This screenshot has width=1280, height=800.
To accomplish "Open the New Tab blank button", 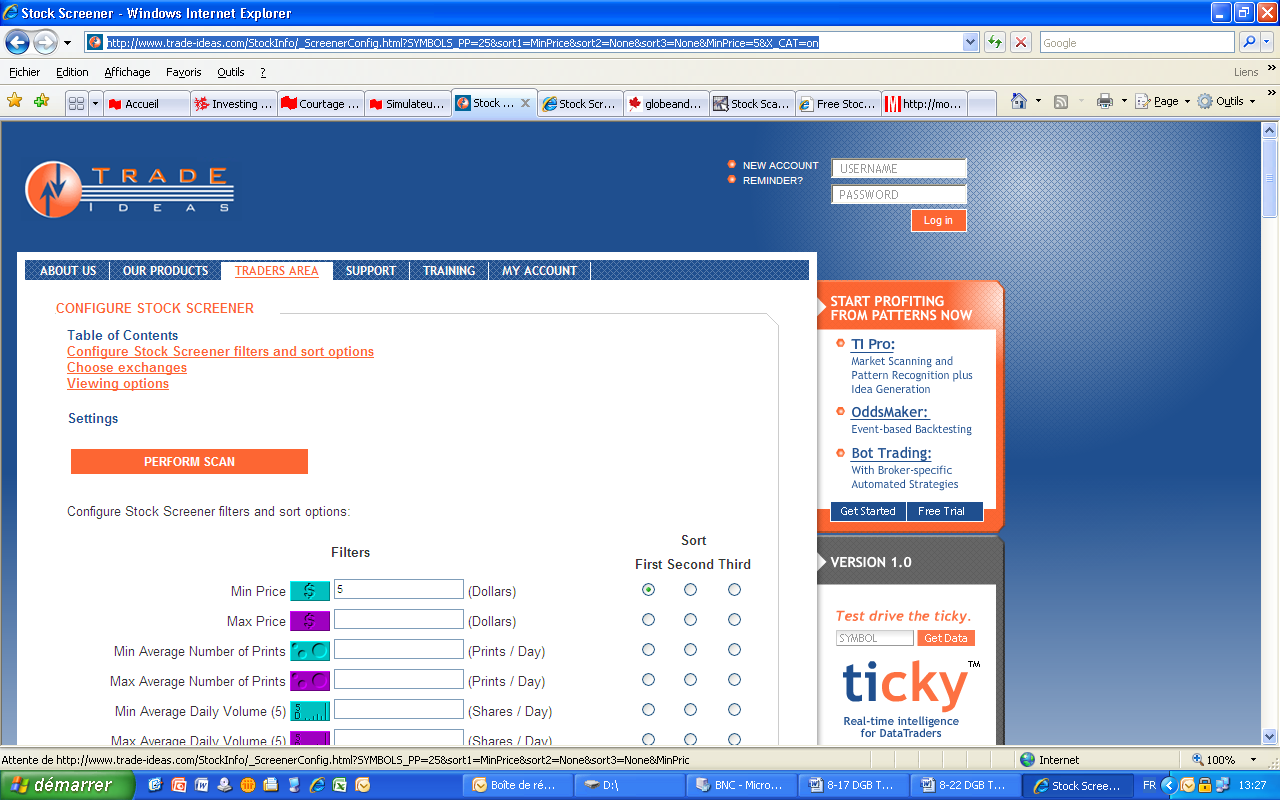I will tap(982, 103).
